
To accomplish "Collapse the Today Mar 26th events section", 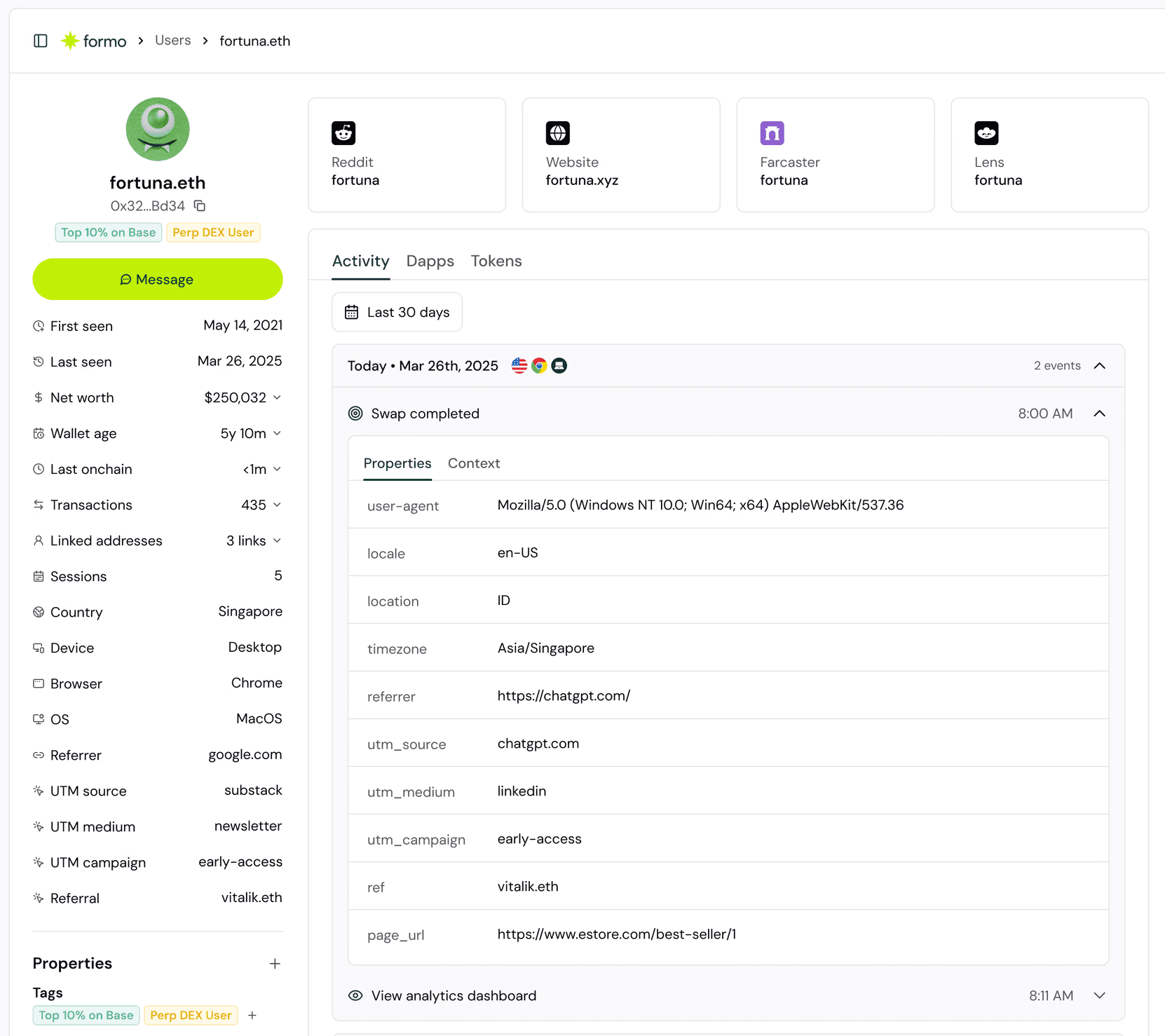I will [x=1100, y=365].
